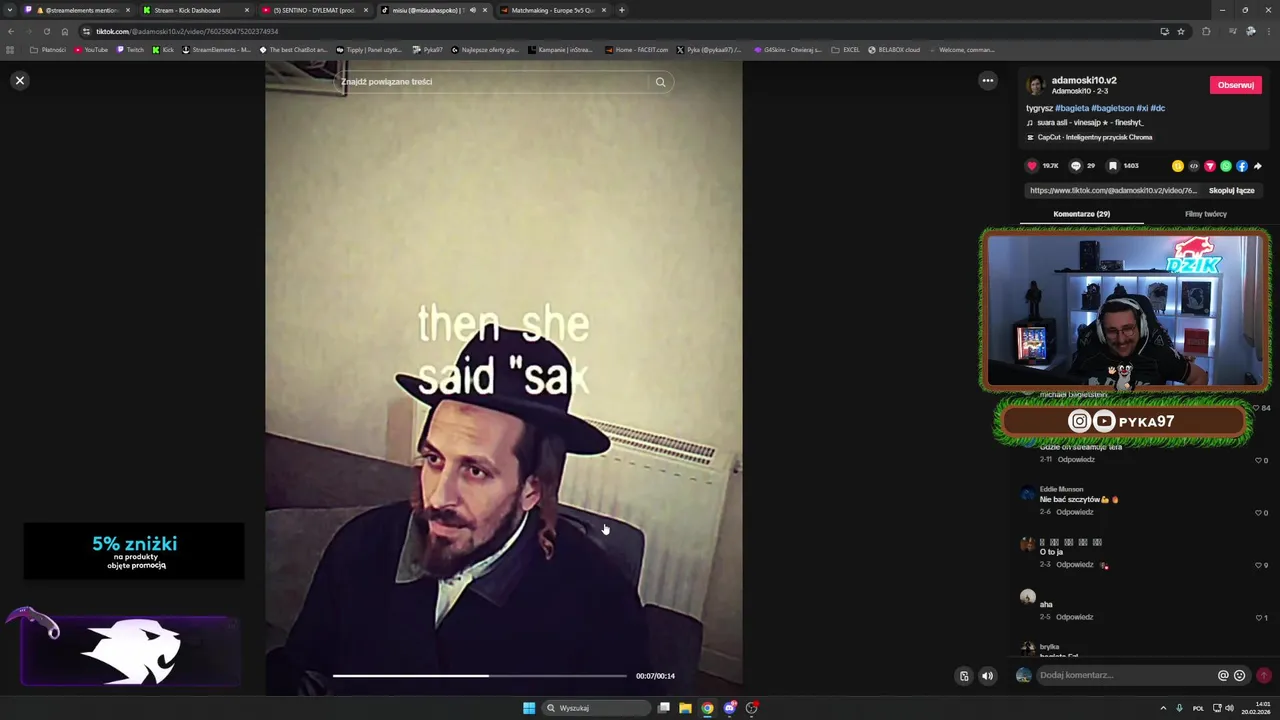This screenshot has height=720, width=1280.
Task: Switch to Stream - Kick Dashboard tab
Action: tap(194, 10)
